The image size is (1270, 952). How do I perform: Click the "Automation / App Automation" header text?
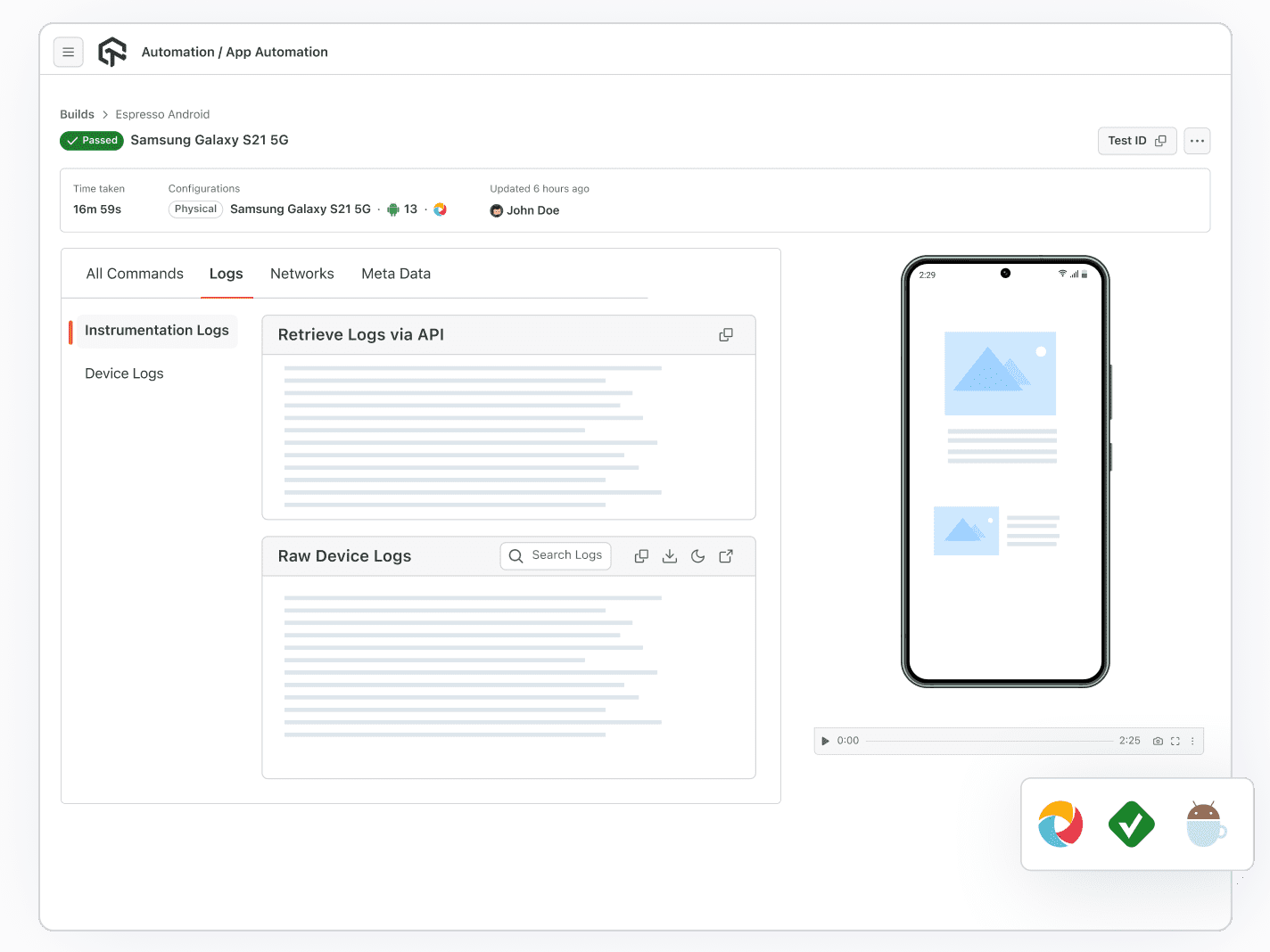235,53
